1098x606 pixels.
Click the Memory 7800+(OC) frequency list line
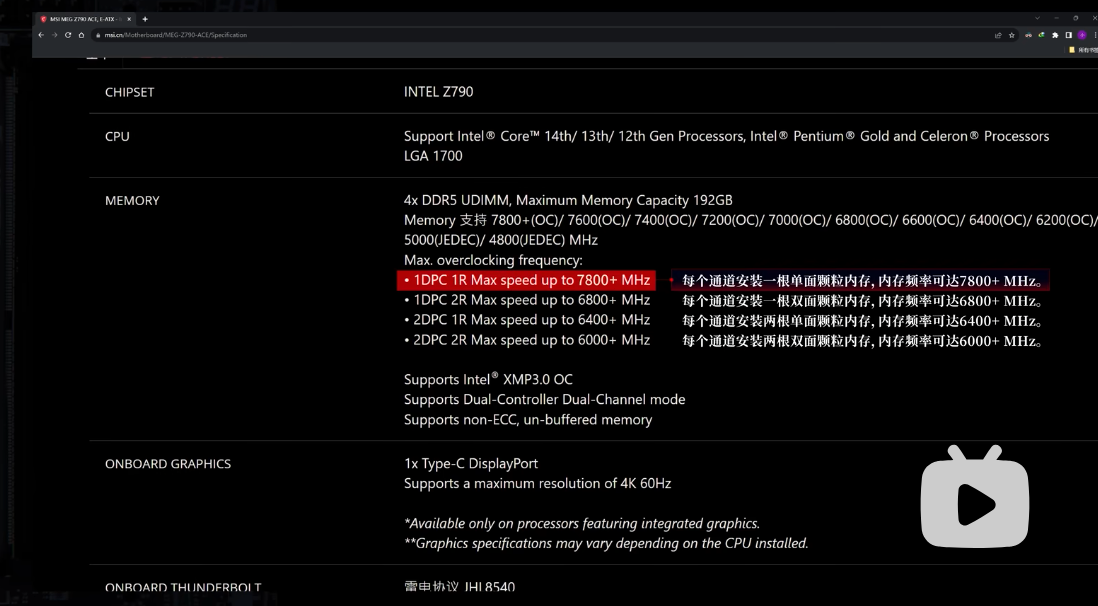tap(751, 220)
